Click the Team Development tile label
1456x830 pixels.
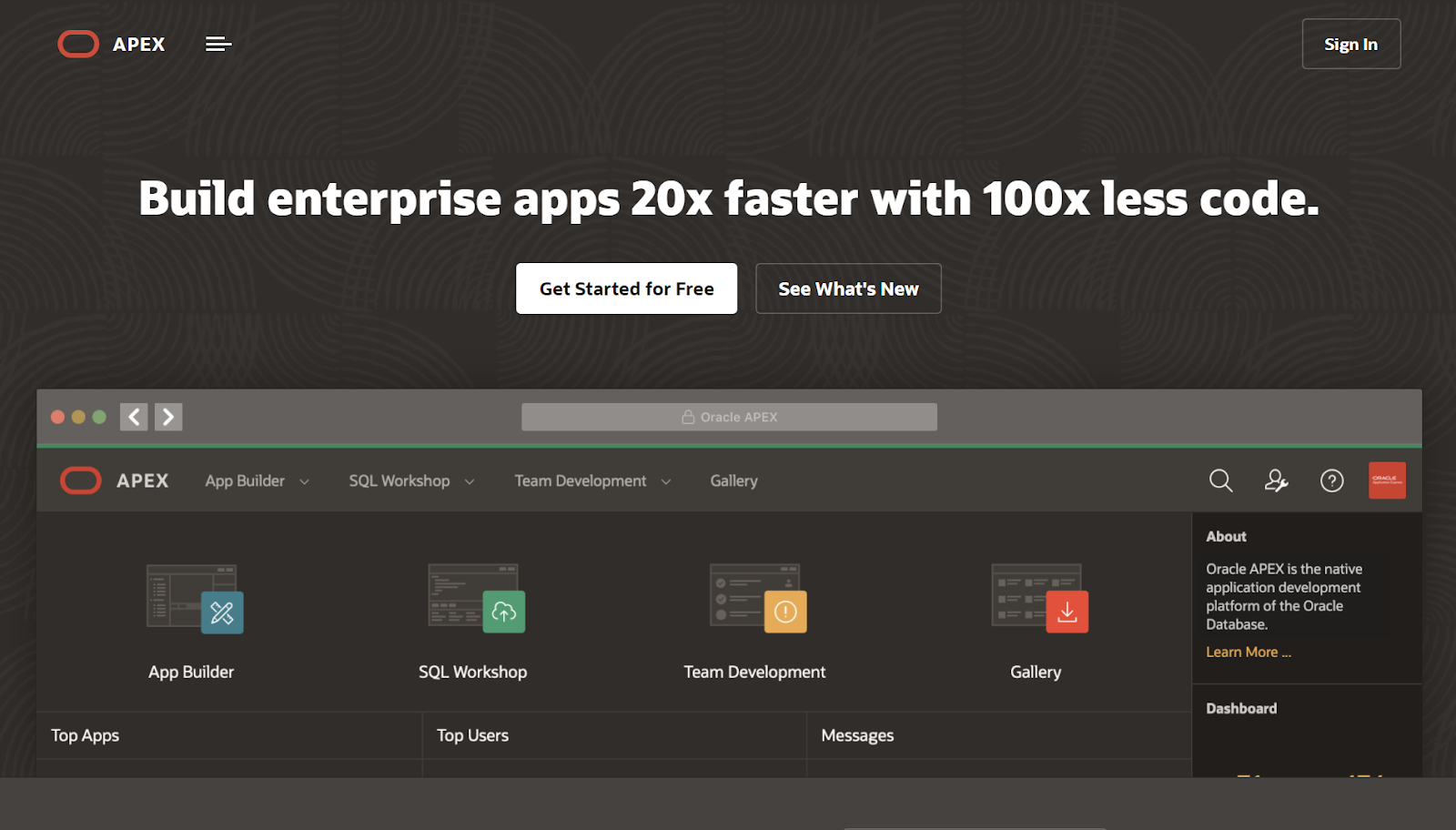click(x=754, y=672)
